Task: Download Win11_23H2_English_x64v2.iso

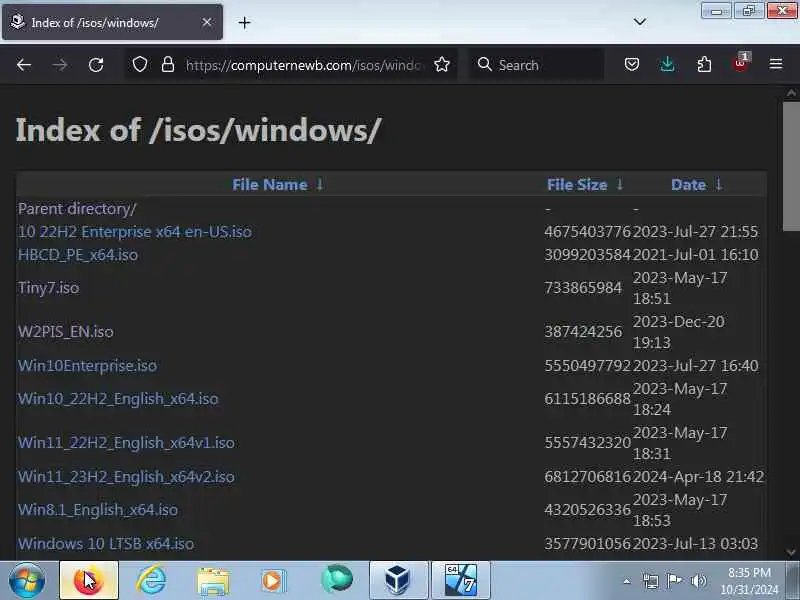Action: (x=126, y=477)
